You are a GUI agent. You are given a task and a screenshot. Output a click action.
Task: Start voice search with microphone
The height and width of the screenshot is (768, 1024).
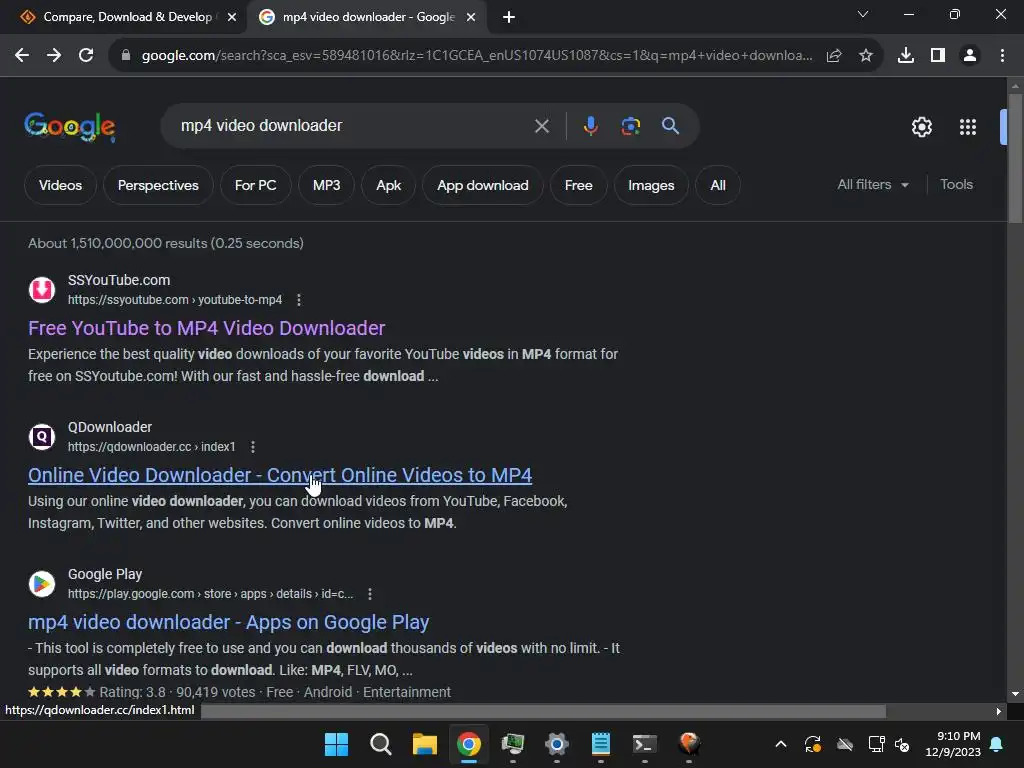590,126
